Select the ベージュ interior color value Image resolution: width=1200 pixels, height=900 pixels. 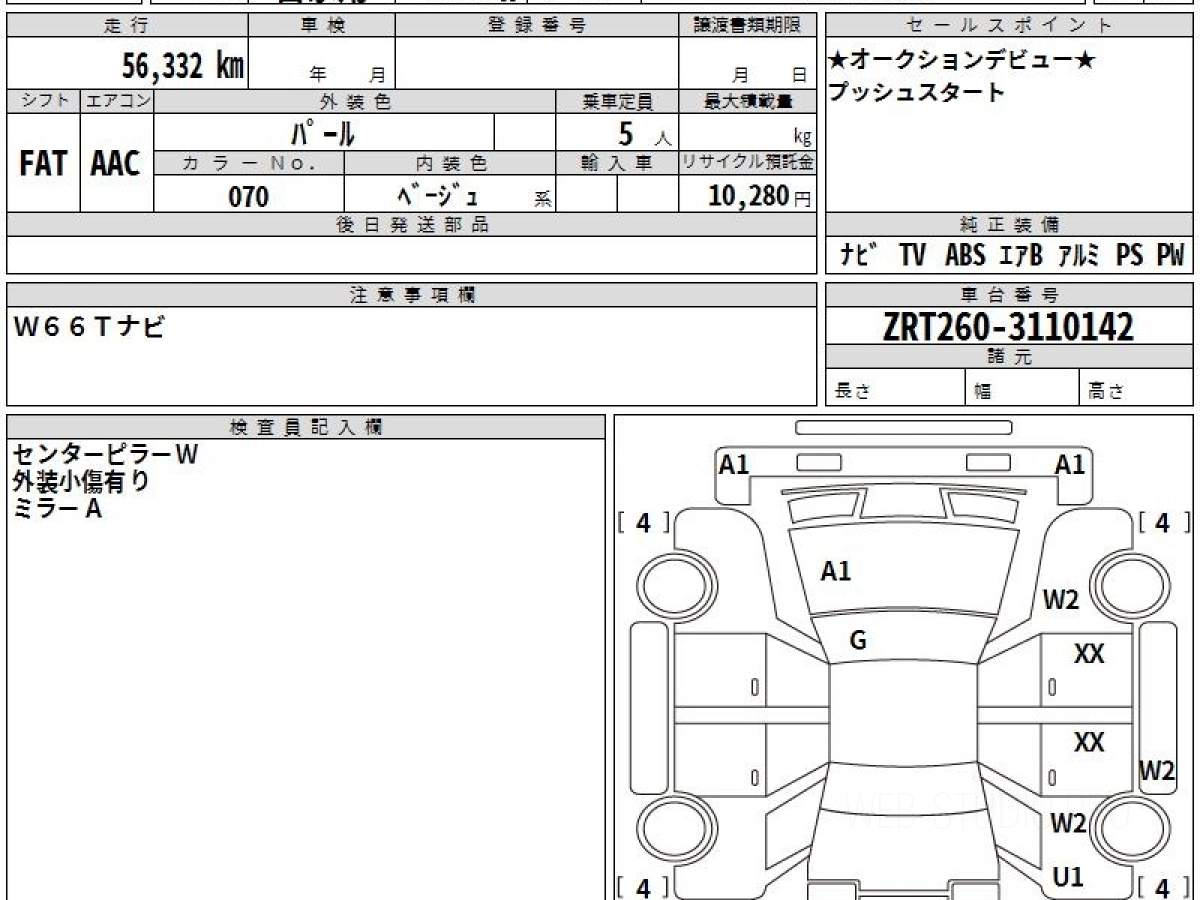437,195
